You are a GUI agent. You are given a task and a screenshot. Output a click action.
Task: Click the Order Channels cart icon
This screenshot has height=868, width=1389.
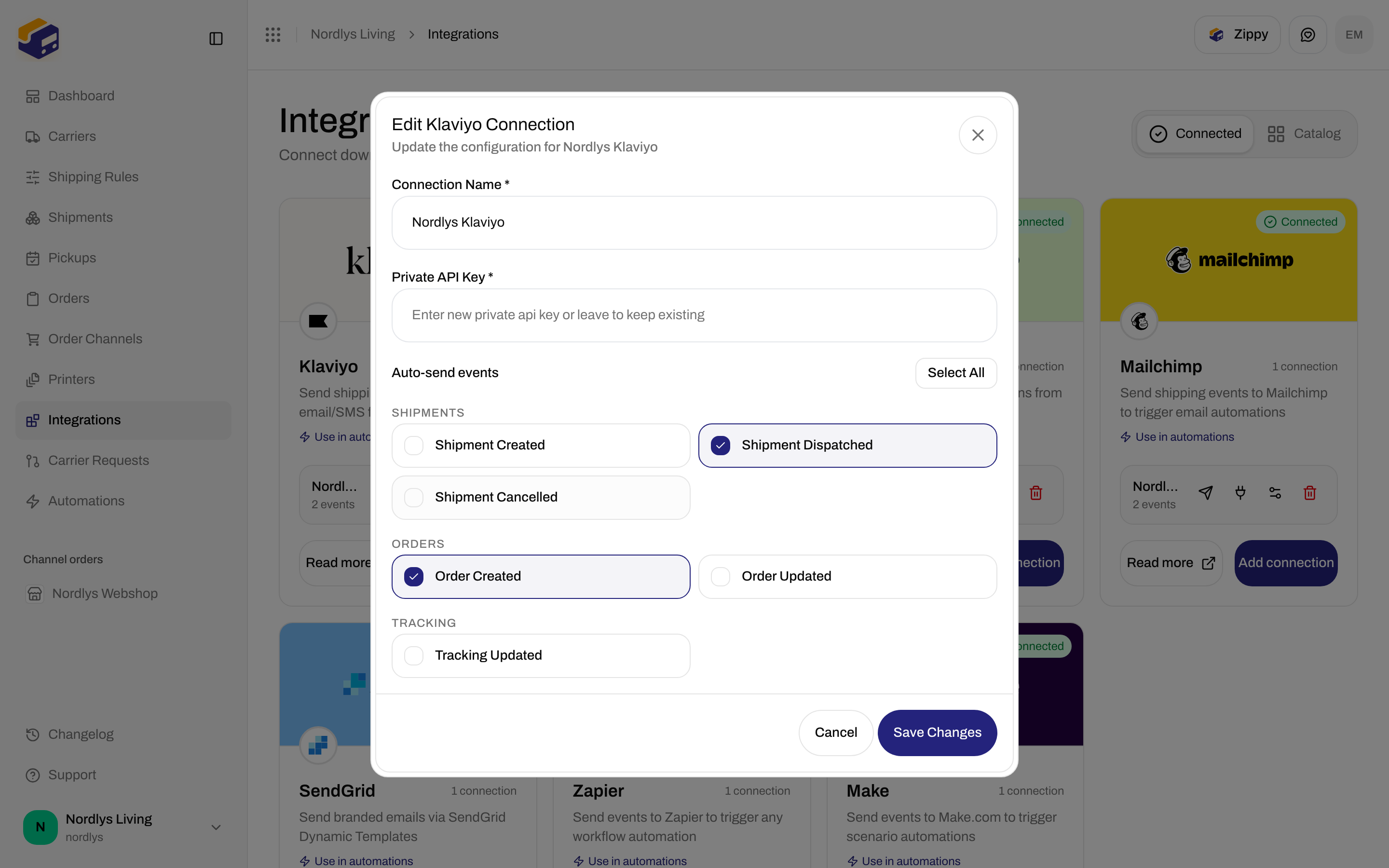(33, 339)
